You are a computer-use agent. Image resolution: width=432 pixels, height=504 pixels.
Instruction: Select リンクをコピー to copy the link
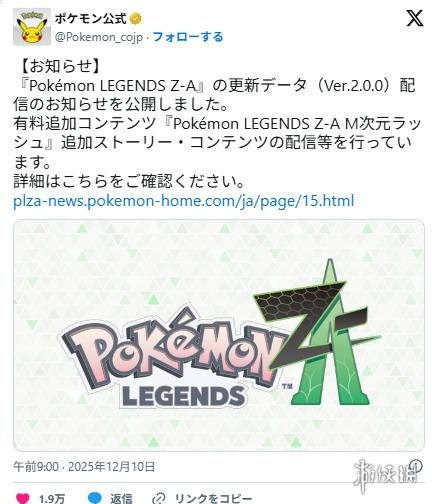[213, 499]
